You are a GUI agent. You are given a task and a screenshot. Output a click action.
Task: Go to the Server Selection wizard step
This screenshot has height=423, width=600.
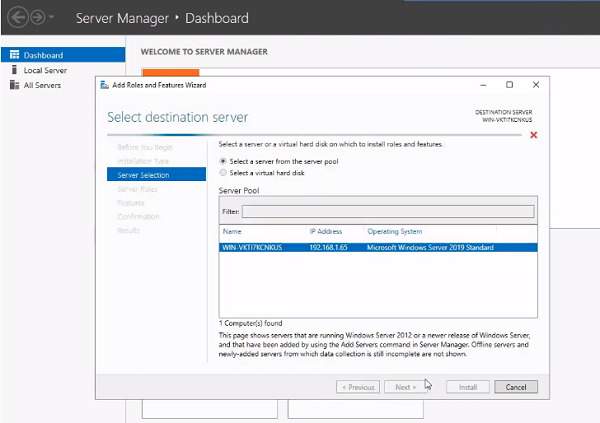[157, 175]
